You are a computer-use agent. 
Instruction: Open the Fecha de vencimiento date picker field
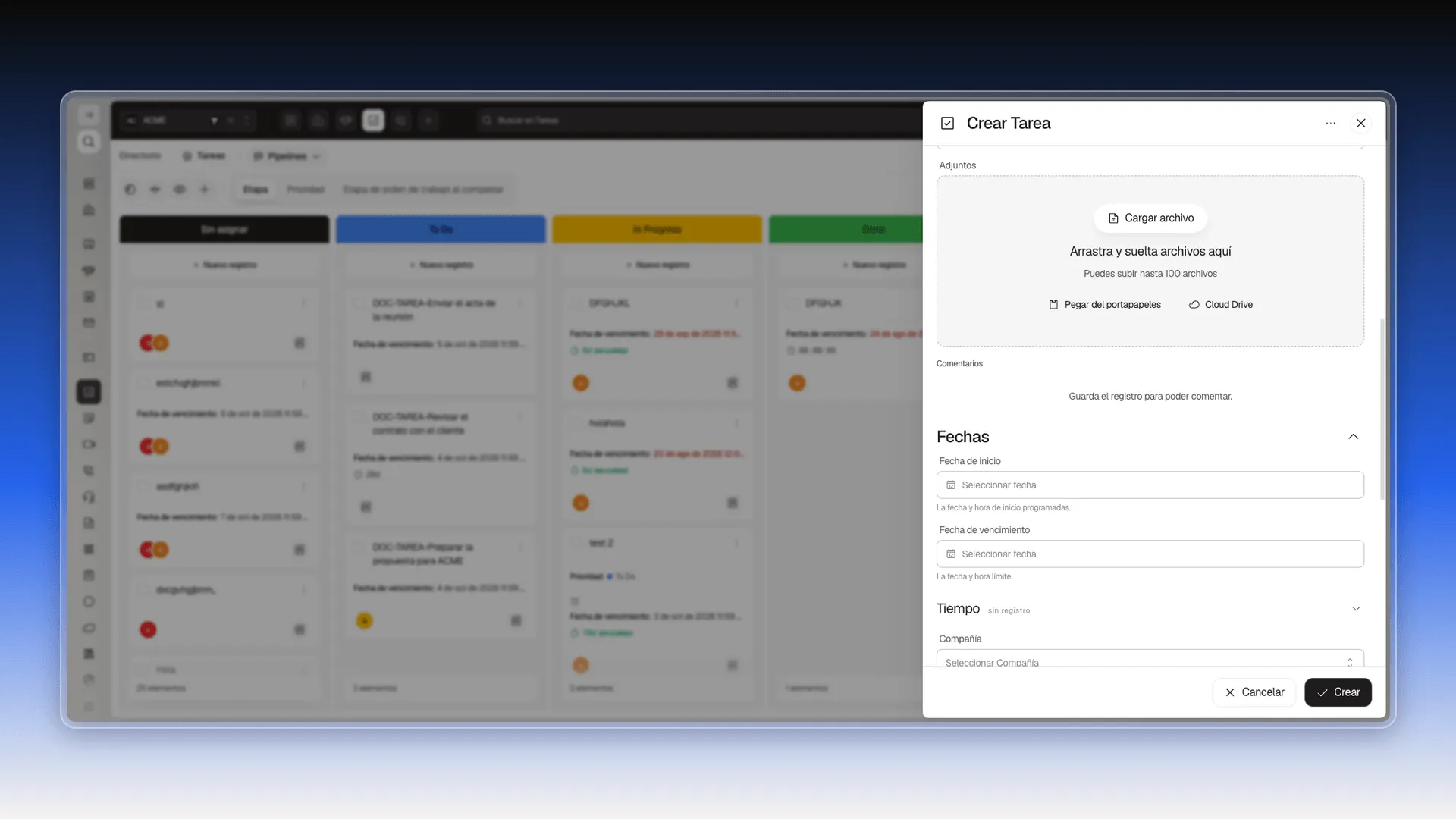tap(1150, 554)
